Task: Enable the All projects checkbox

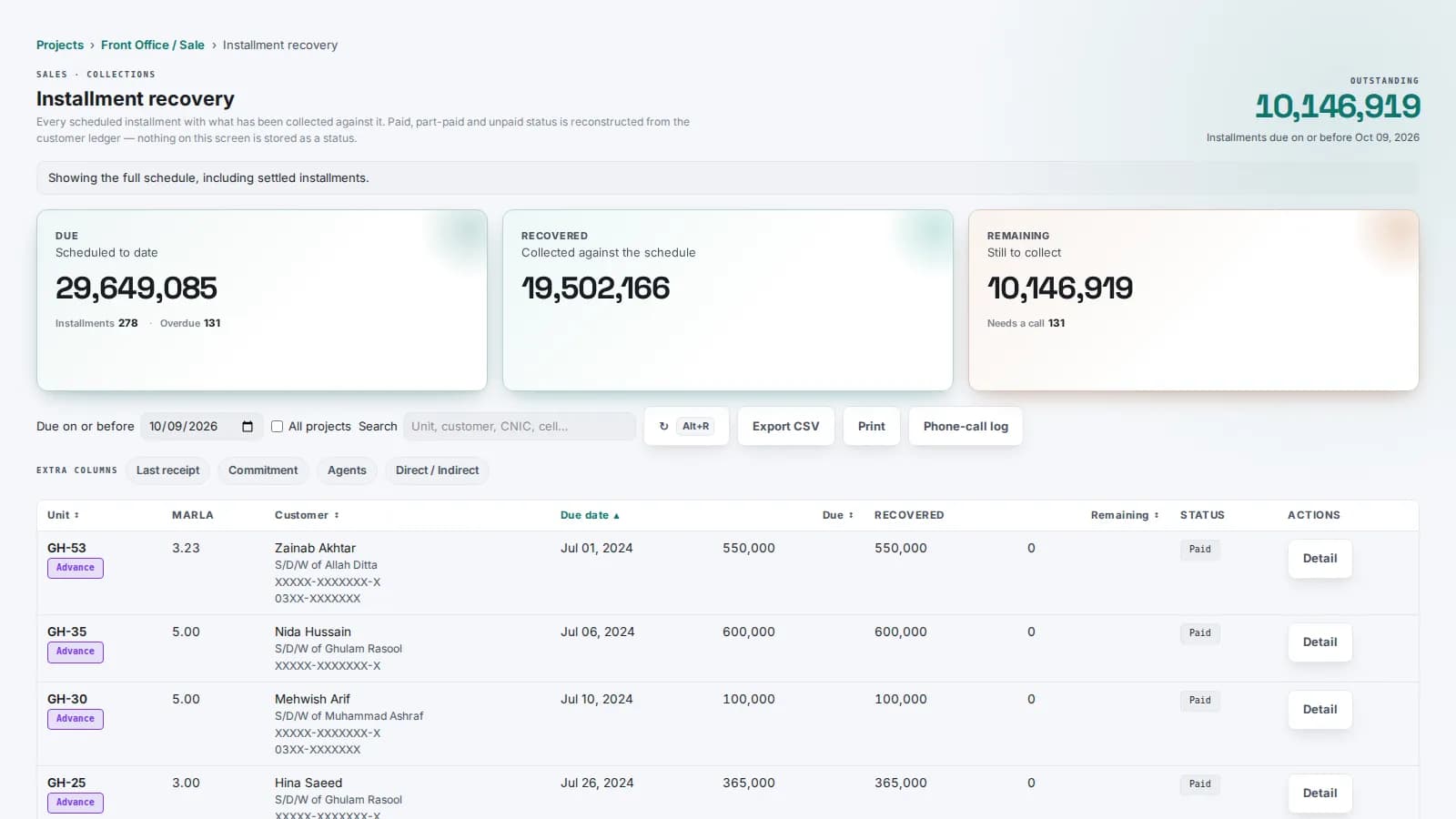Action: pos(277,426)
